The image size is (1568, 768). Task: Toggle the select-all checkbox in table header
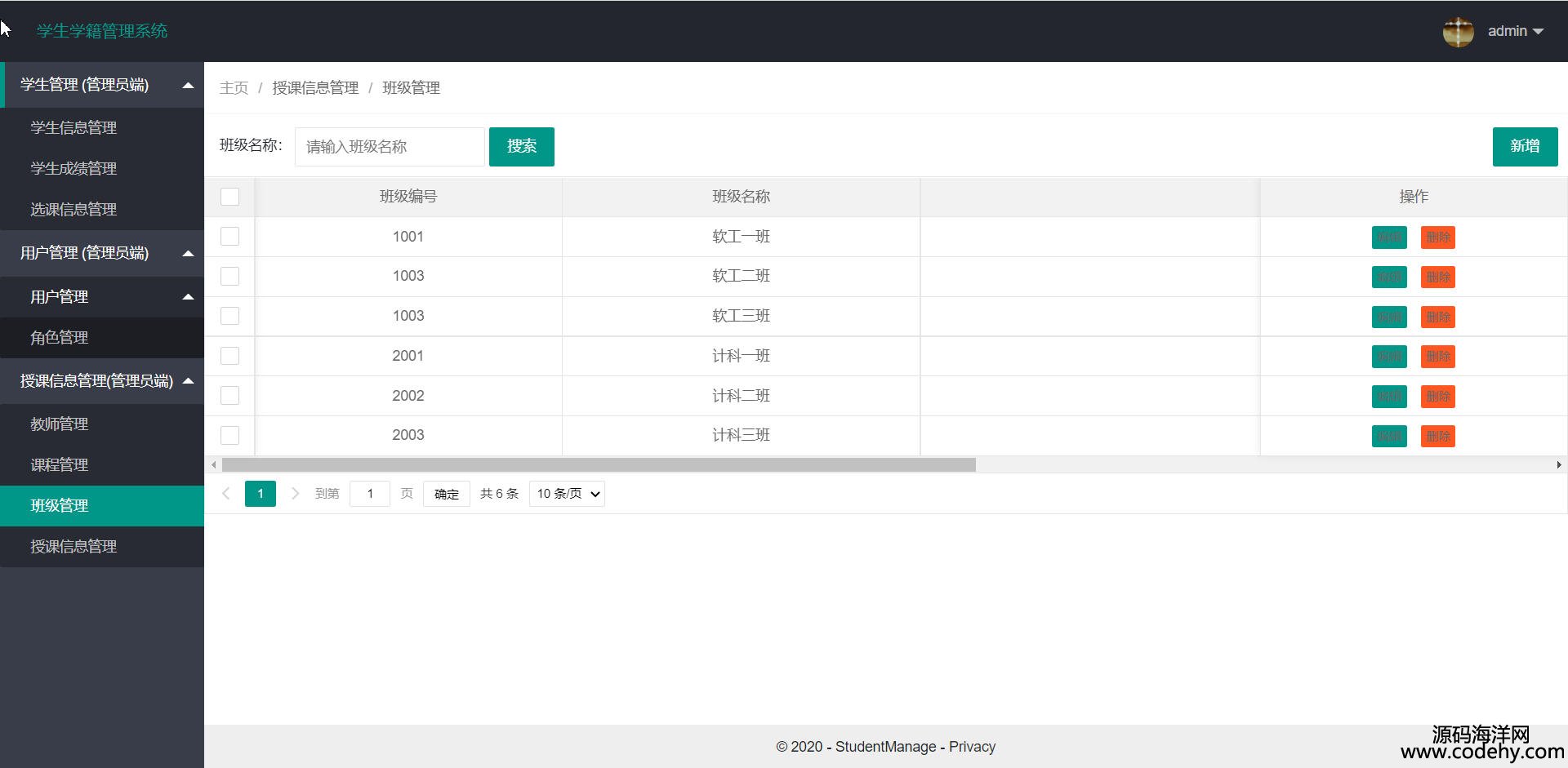coord(230,197)
